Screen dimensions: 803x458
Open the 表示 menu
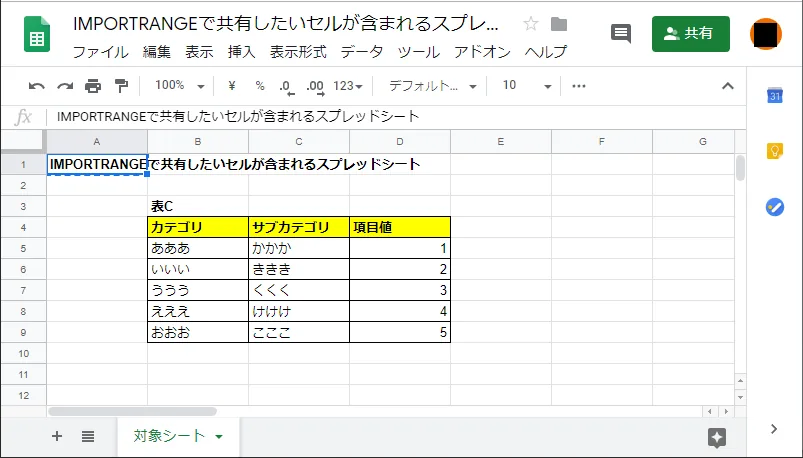click(x=199, y=52)
